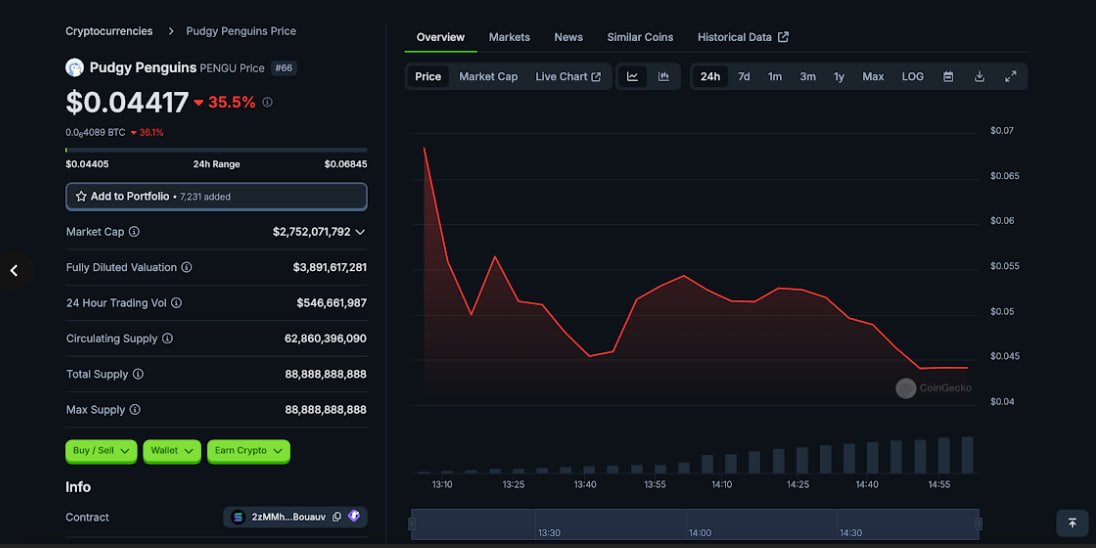Click the 62,860,396,090 circulating supply value
Screen dimensions: 1096x548
pyautogui.click(x=325, y=338)
